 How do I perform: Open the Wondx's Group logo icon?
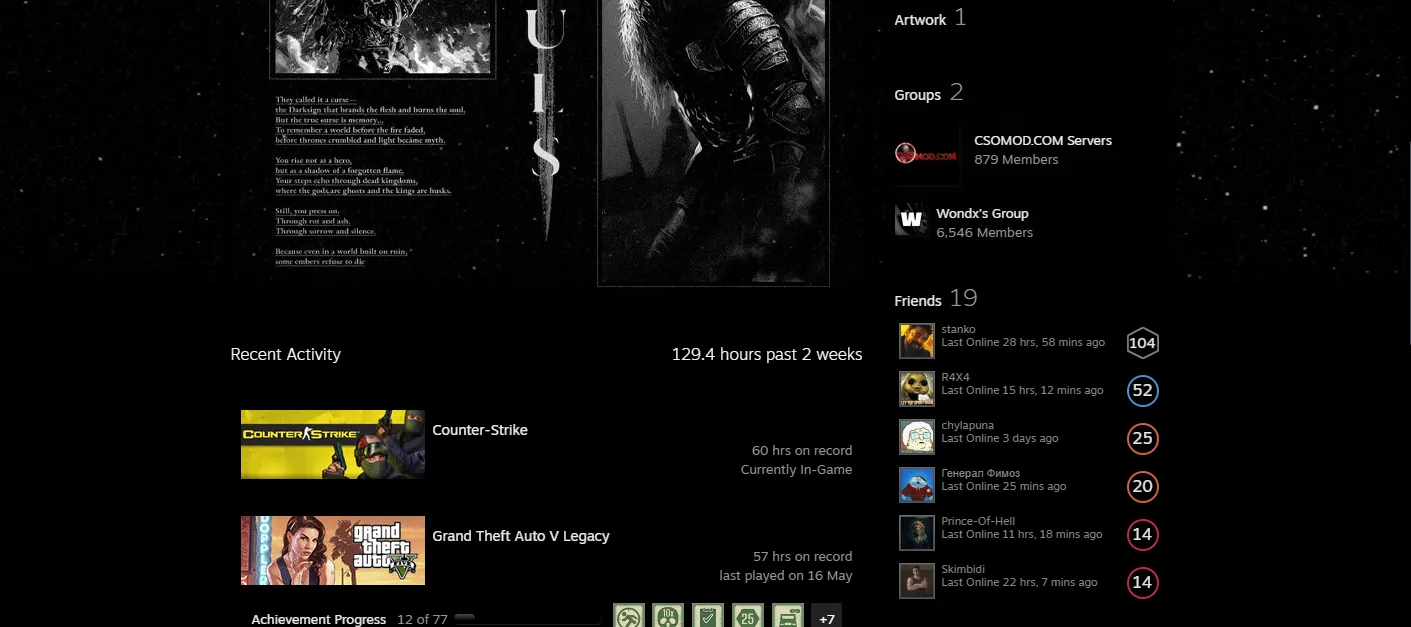click(x=911, y=219)
